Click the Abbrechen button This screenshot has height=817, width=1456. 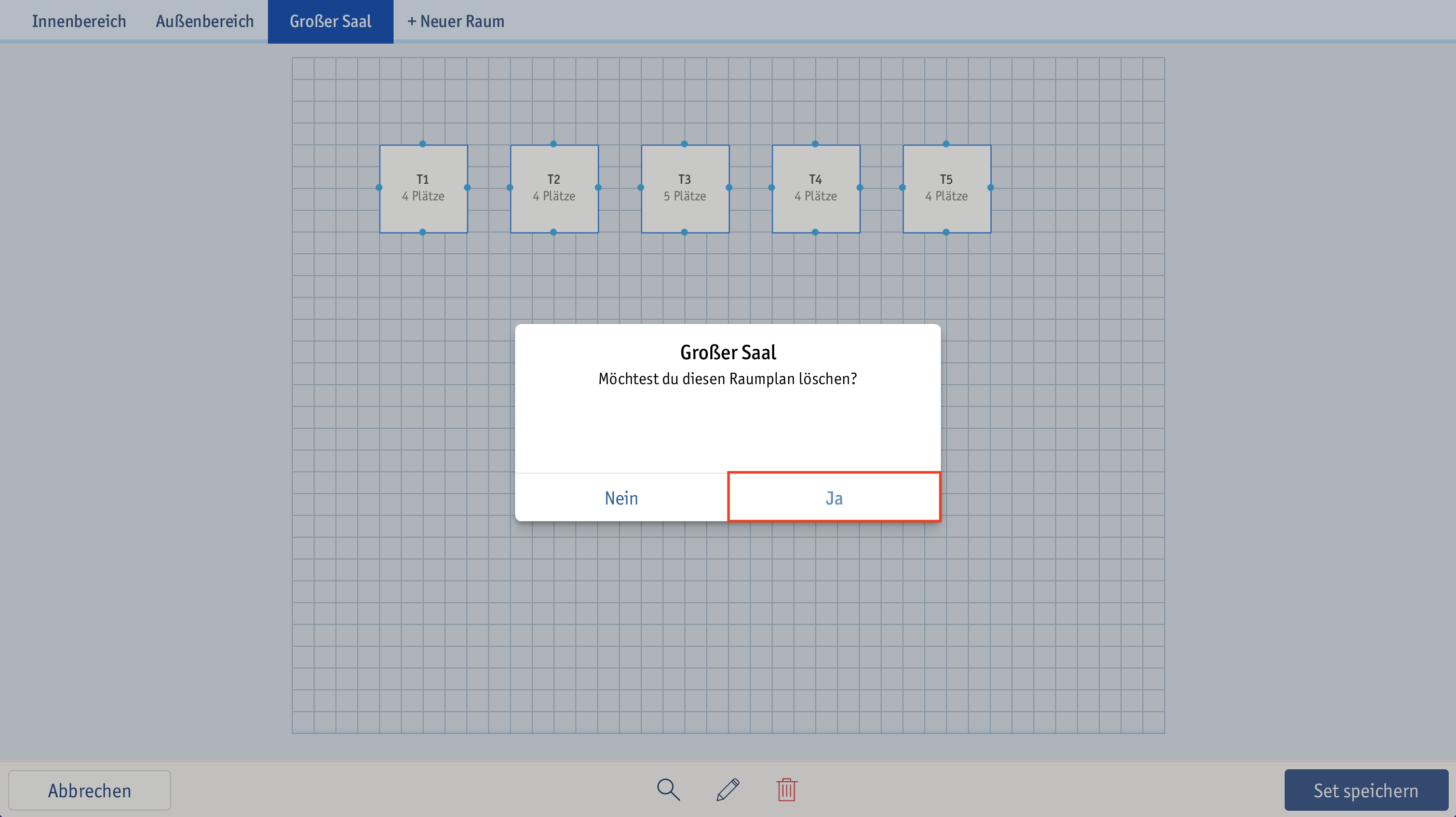click(x=89, y=790)
